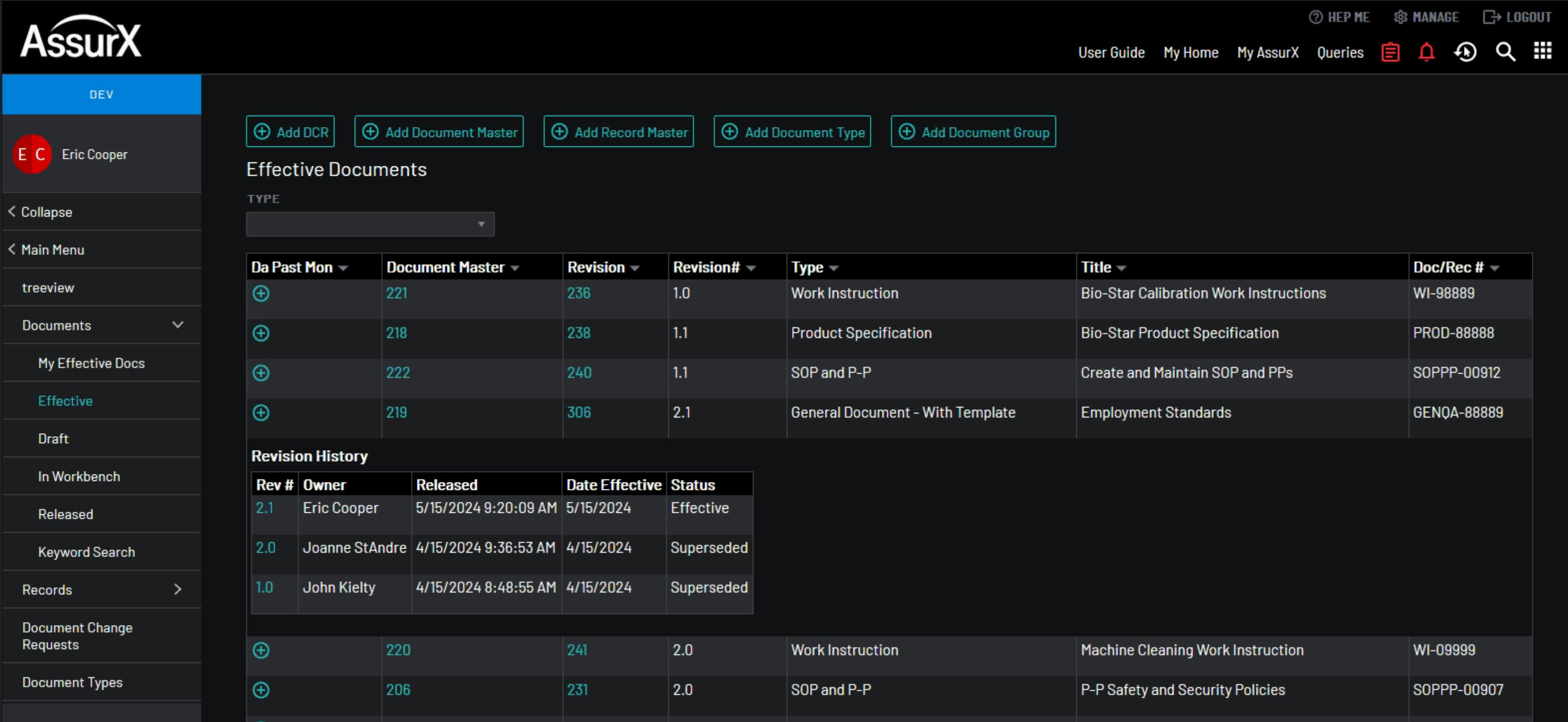This screenshot has width=1568, height=722.
Task: Open the search magnifier icon
Action: coord(1505,52)
